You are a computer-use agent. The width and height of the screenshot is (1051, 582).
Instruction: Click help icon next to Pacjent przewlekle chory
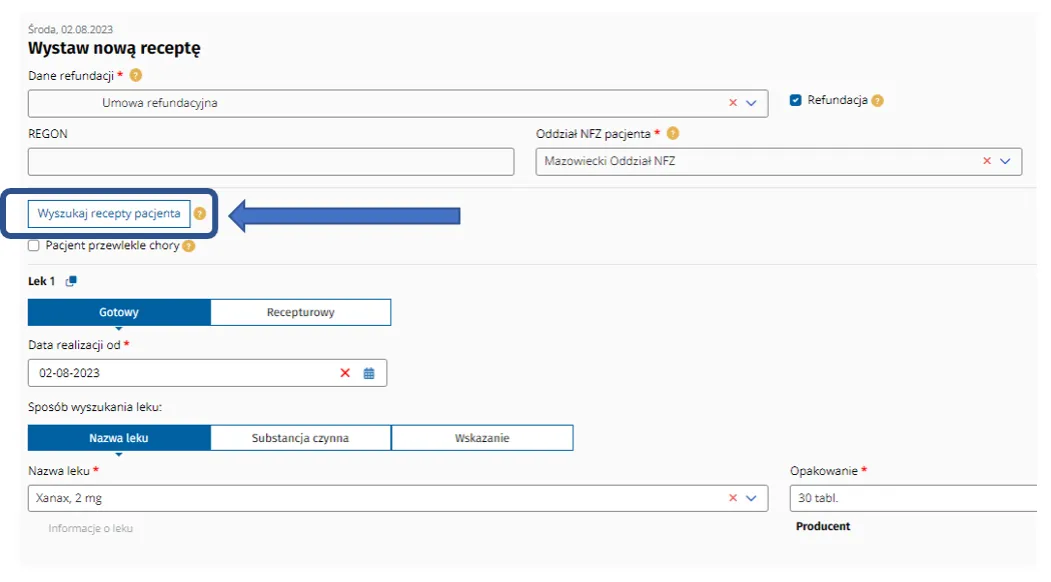click(x=188, y=246)
